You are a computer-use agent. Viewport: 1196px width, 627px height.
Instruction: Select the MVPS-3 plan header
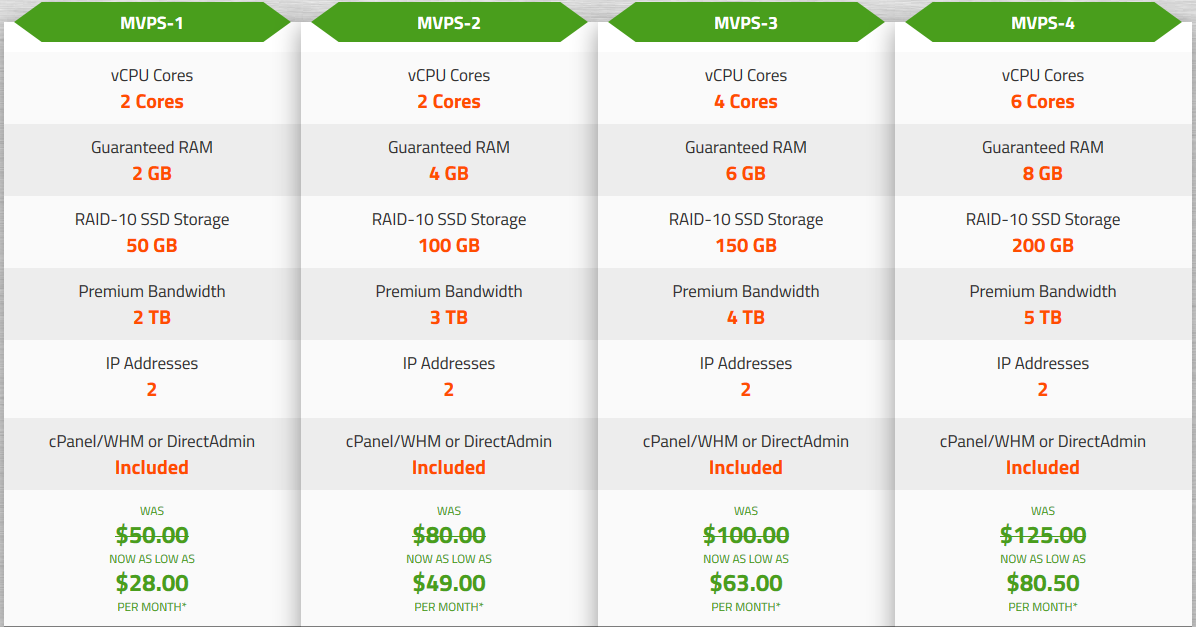pyautogui.click(x=746, y=23)
